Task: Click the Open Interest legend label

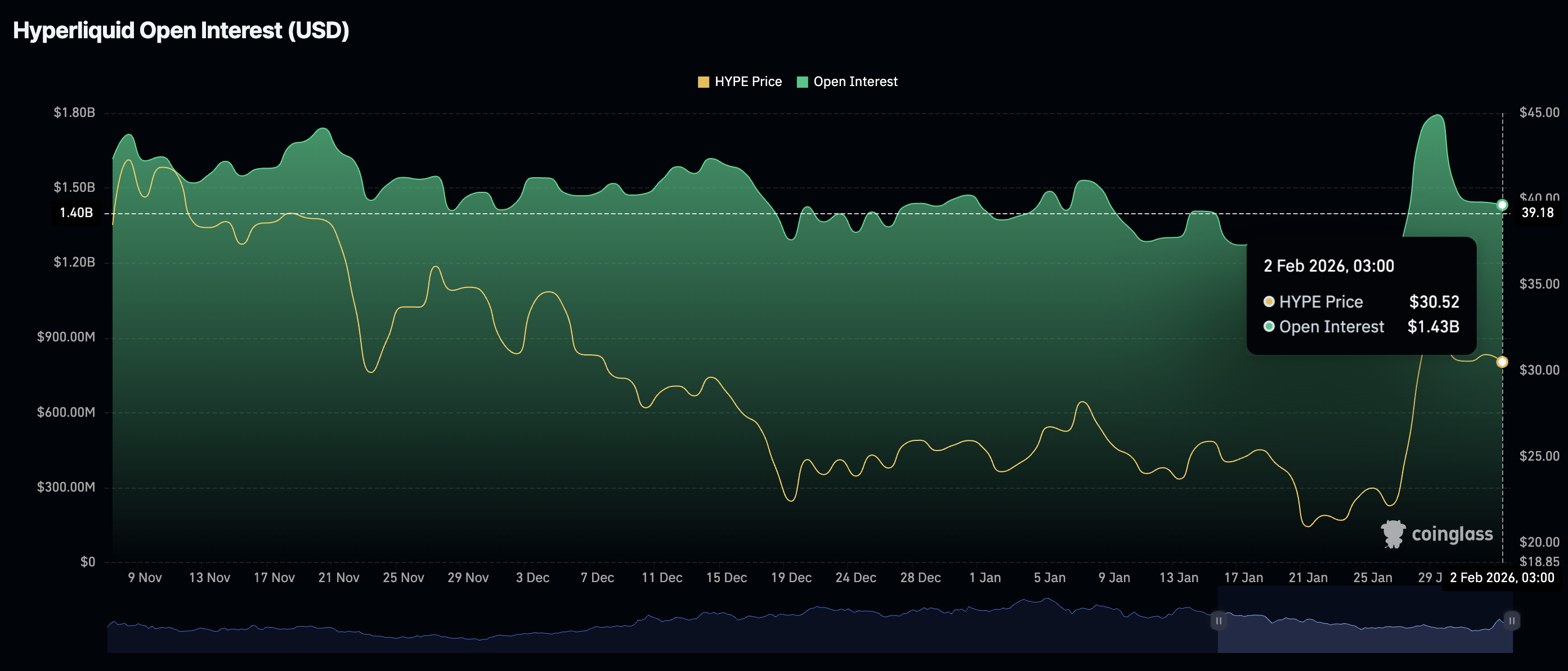Action: 855,82
